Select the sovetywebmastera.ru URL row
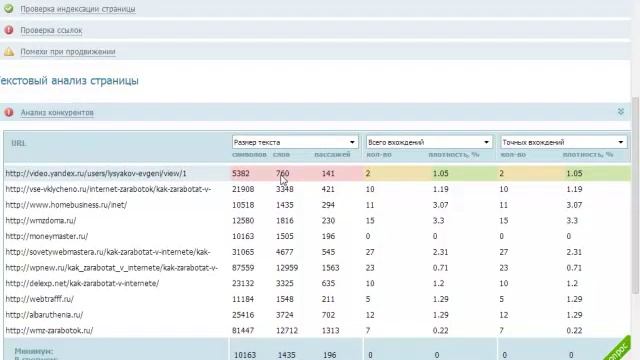This screenshot has width=640, height=360. [108, 252]
